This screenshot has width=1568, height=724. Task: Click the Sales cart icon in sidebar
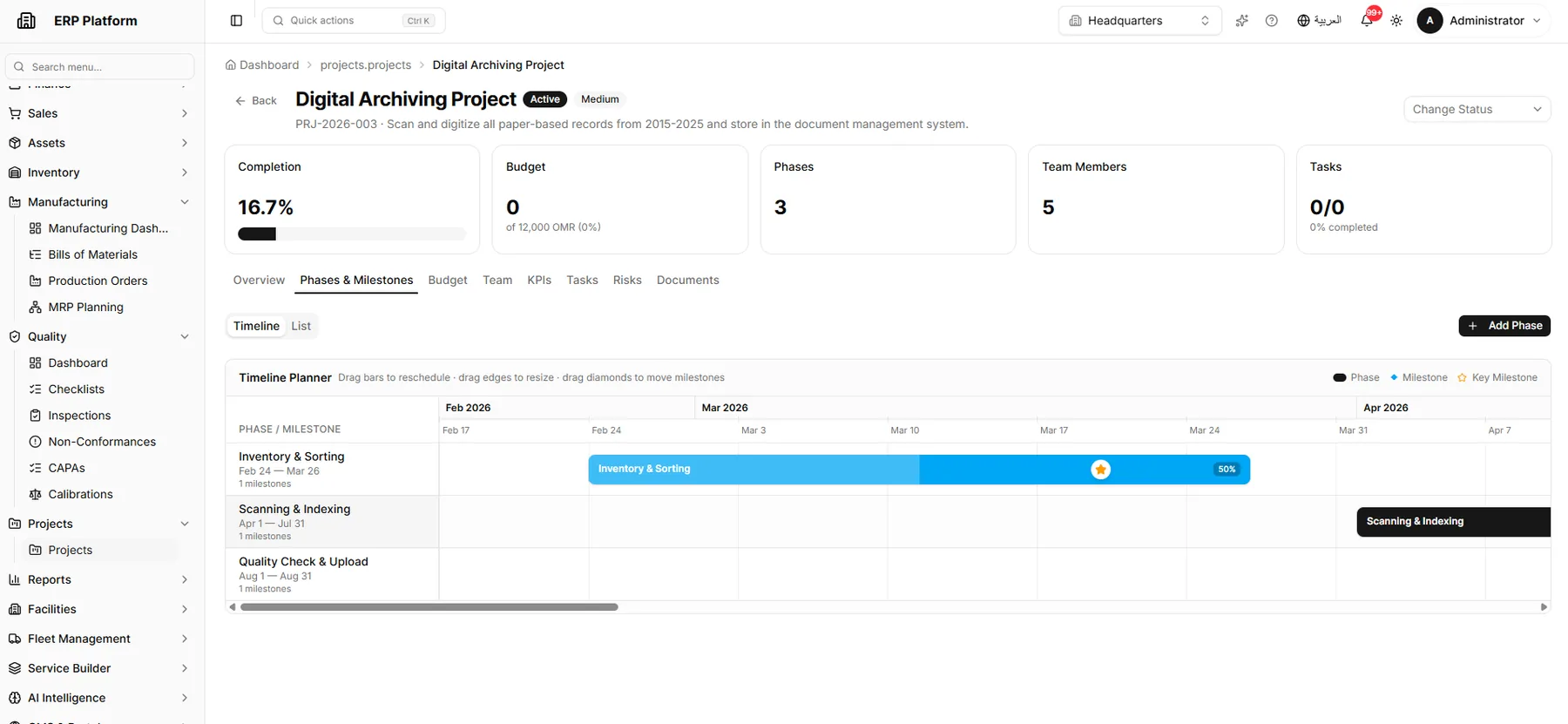tap(15, 113)
